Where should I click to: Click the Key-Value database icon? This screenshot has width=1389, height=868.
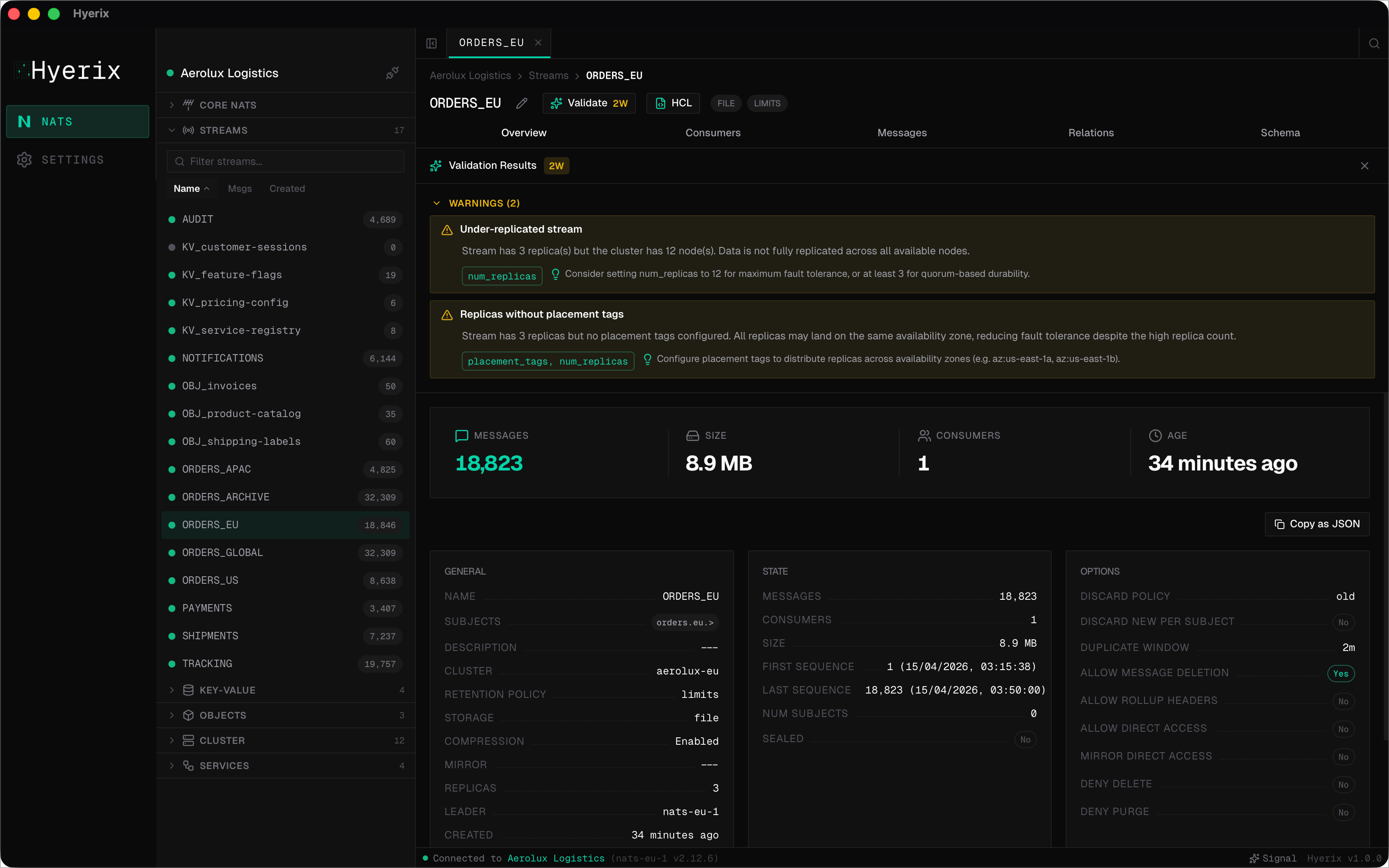[x=188, y=690]
